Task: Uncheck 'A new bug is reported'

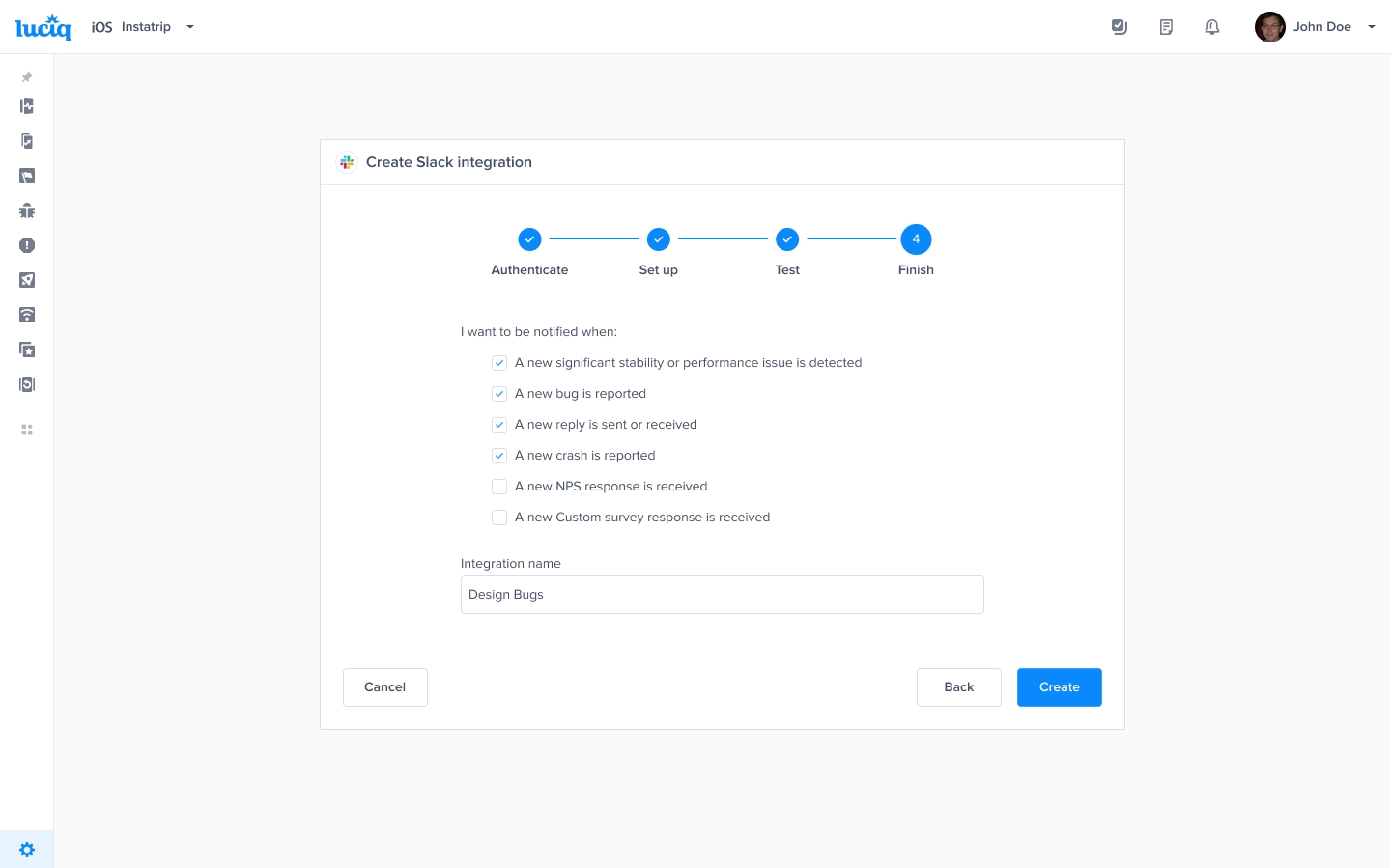Action: pyautogui.click(x=499, y=394)
